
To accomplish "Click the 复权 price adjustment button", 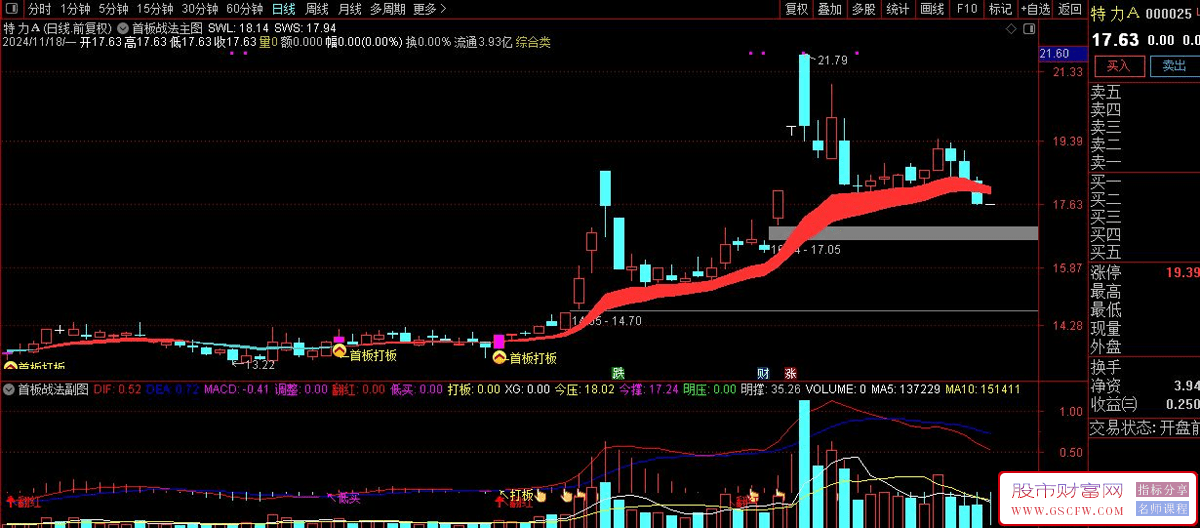I will 796,9.
